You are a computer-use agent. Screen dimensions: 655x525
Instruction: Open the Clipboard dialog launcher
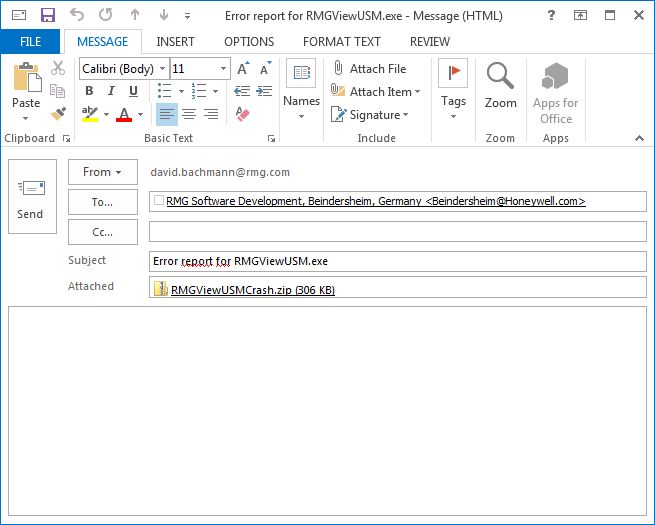click(66, 139)
